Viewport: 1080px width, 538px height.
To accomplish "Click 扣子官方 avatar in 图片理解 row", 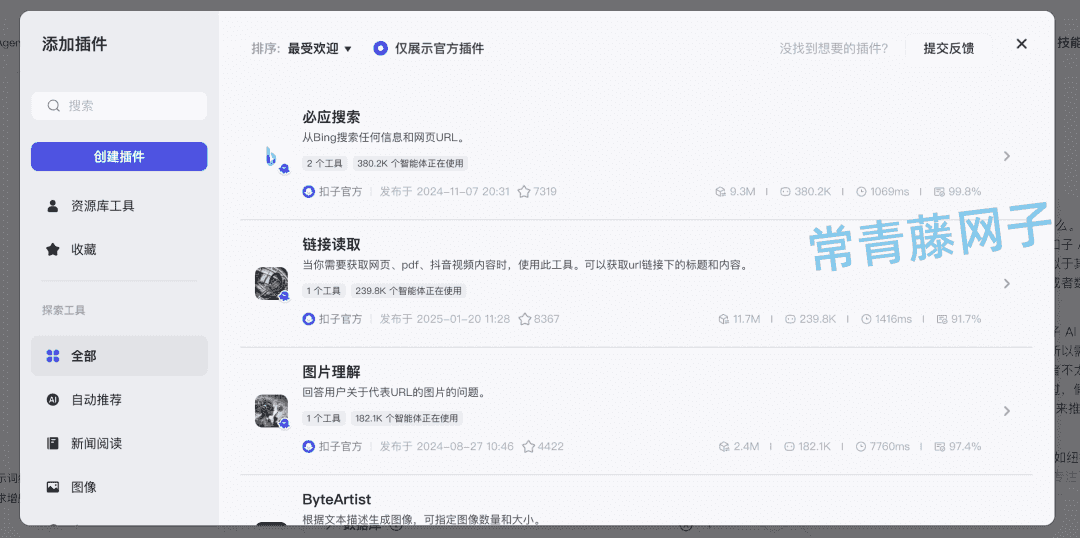I will pos(309,446).
